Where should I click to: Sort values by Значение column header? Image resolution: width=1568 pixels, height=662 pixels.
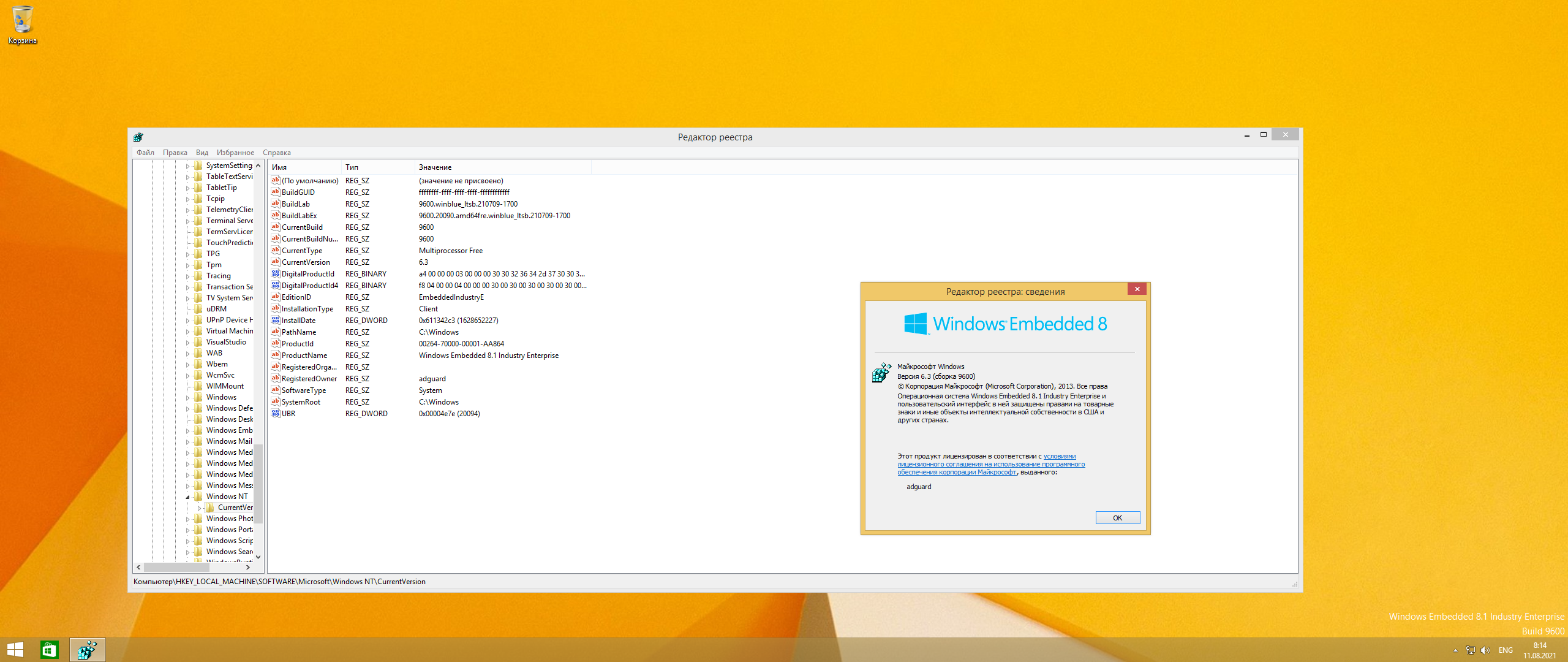(503, 167)
